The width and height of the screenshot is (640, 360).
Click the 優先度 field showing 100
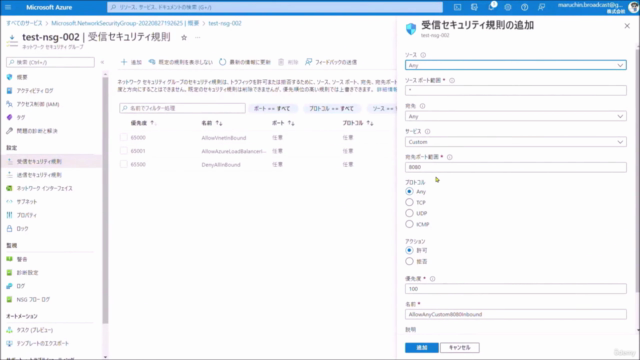click(516, 289)
